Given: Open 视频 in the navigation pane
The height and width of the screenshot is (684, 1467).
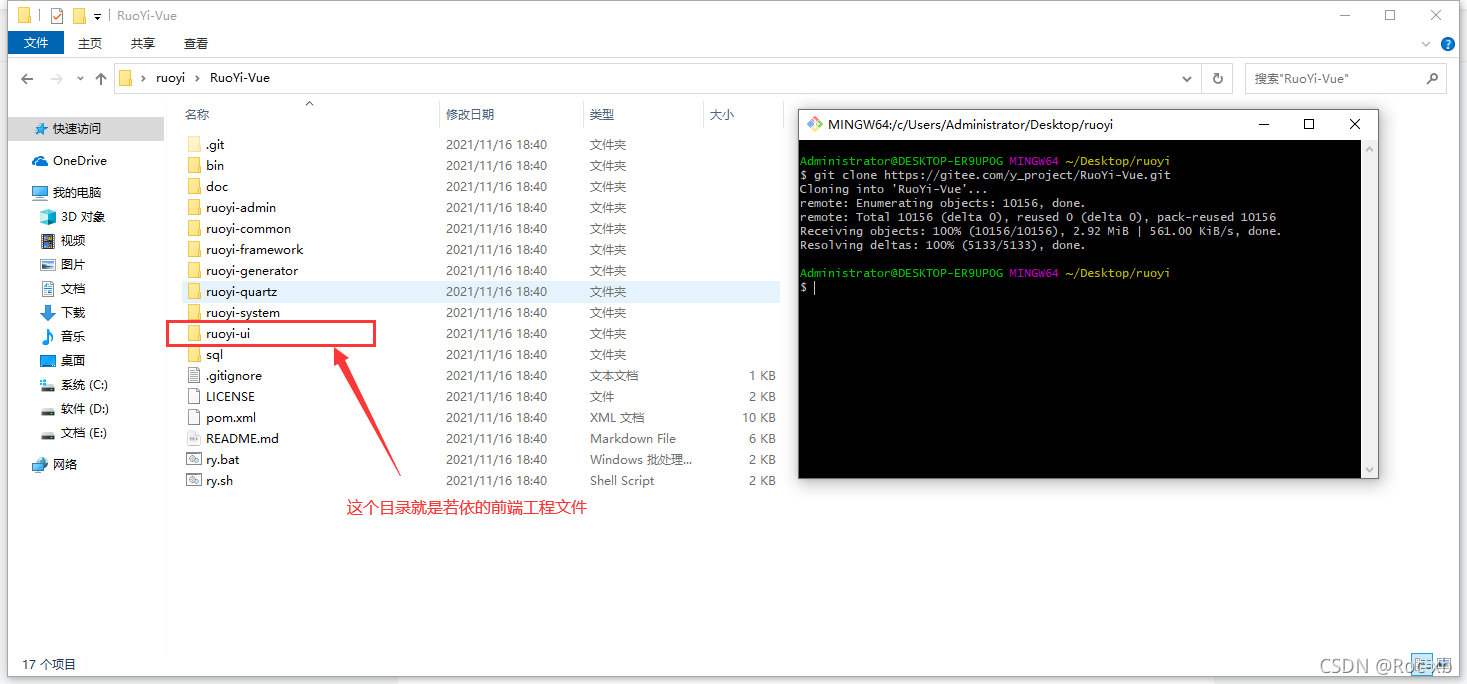Looking at the screenshot, I should pyautogui.click(x=73, y=241).
